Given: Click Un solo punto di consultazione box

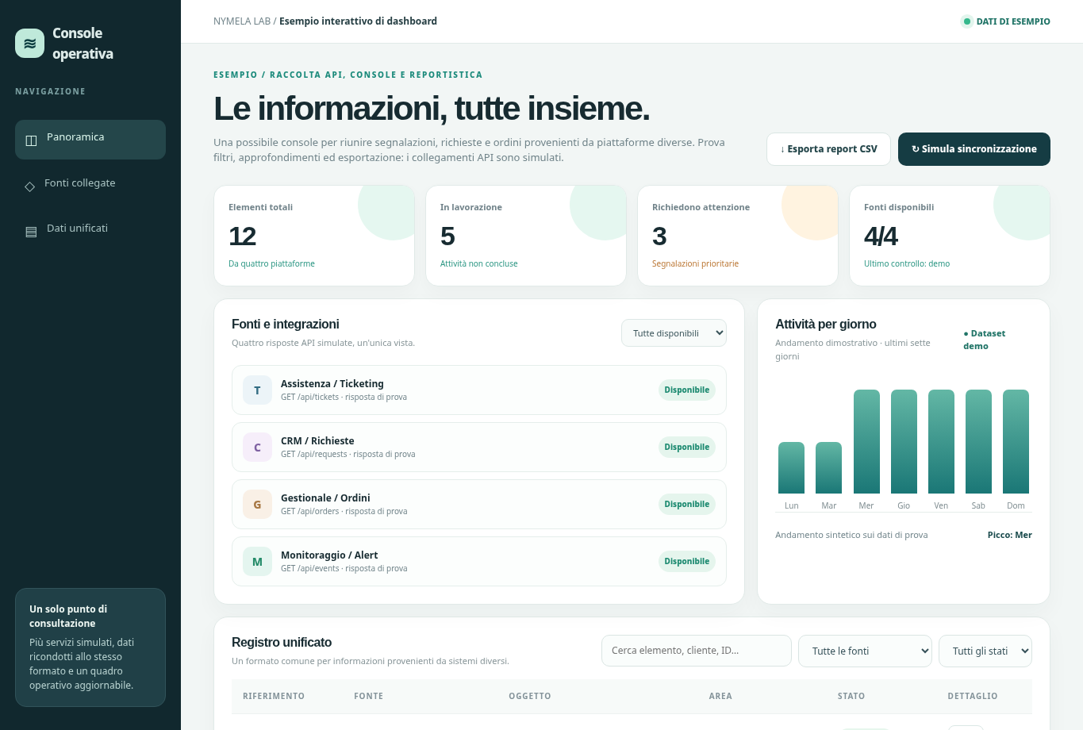Looking at the screenshot, I should [x=90, y=647].
